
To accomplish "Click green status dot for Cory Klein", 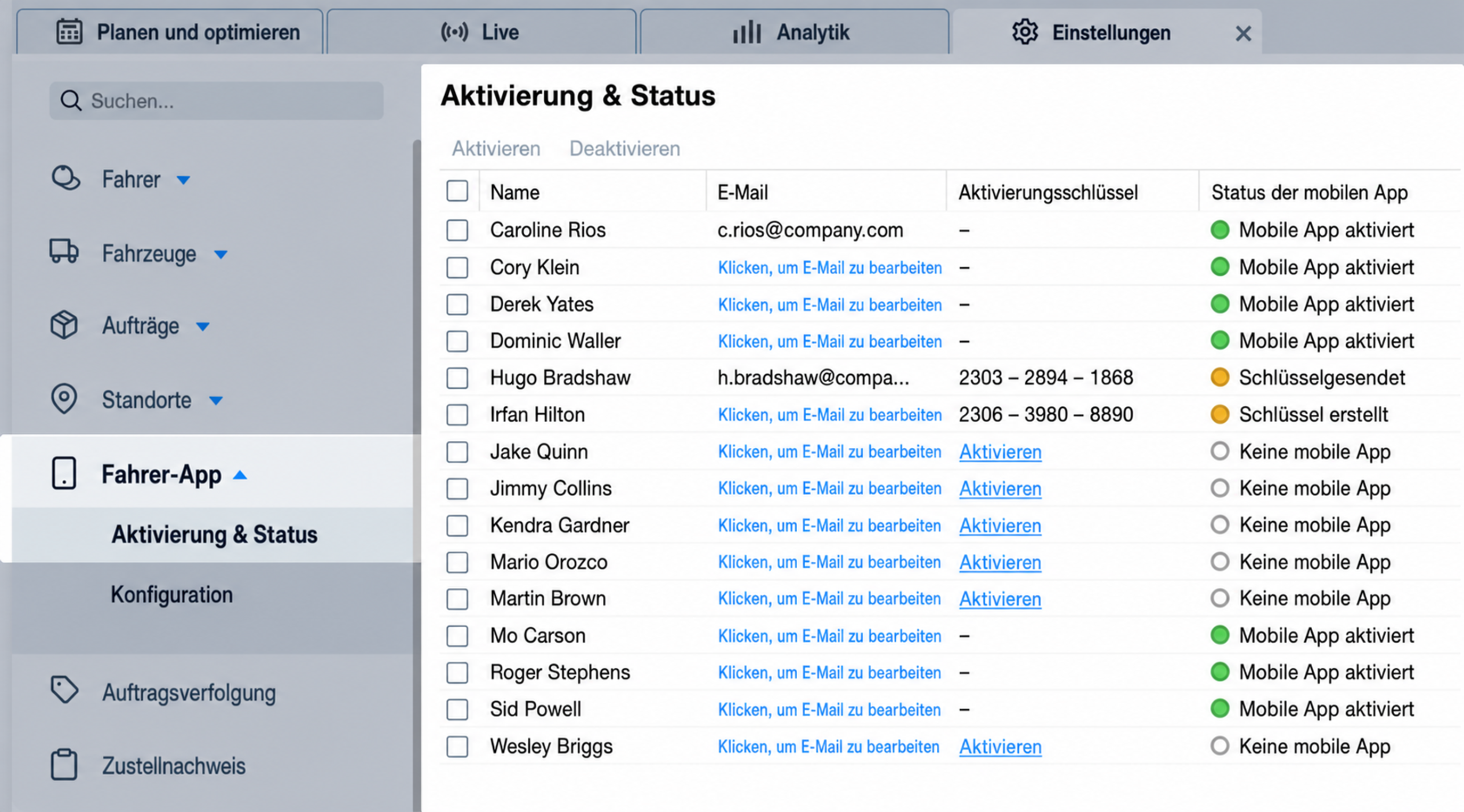I will click(x=1220, y=267).
